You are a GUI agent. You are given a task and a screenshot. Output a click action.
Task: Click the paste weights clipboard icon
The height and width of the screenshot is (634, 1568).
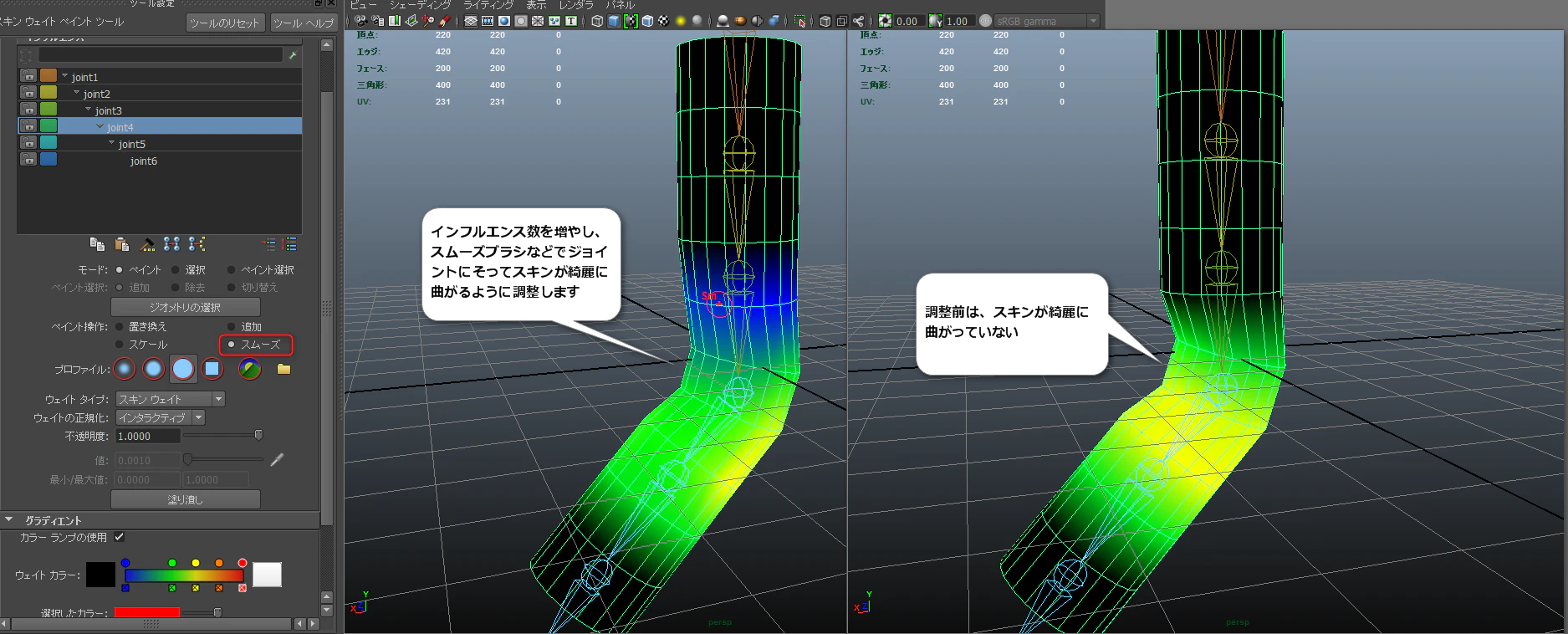point(122,244)
